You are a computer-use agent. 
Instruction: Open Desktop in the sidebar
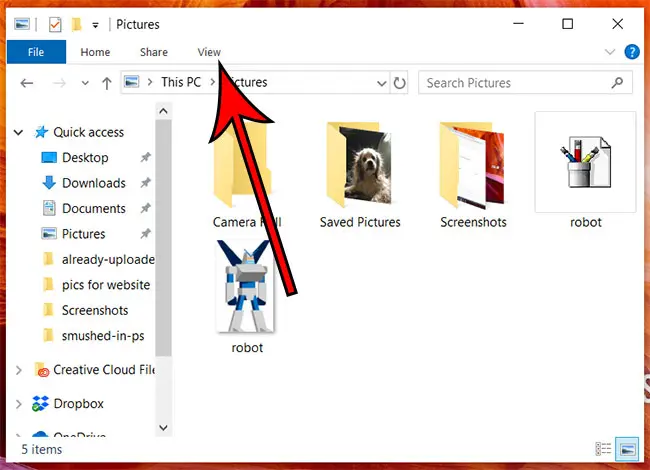point(85,157)
